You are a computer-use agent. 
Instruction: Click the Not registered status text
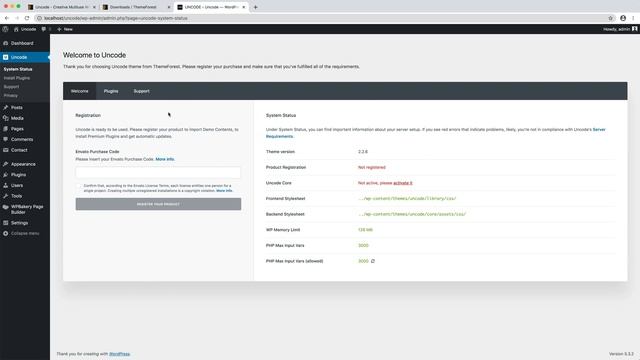point(372,167)
